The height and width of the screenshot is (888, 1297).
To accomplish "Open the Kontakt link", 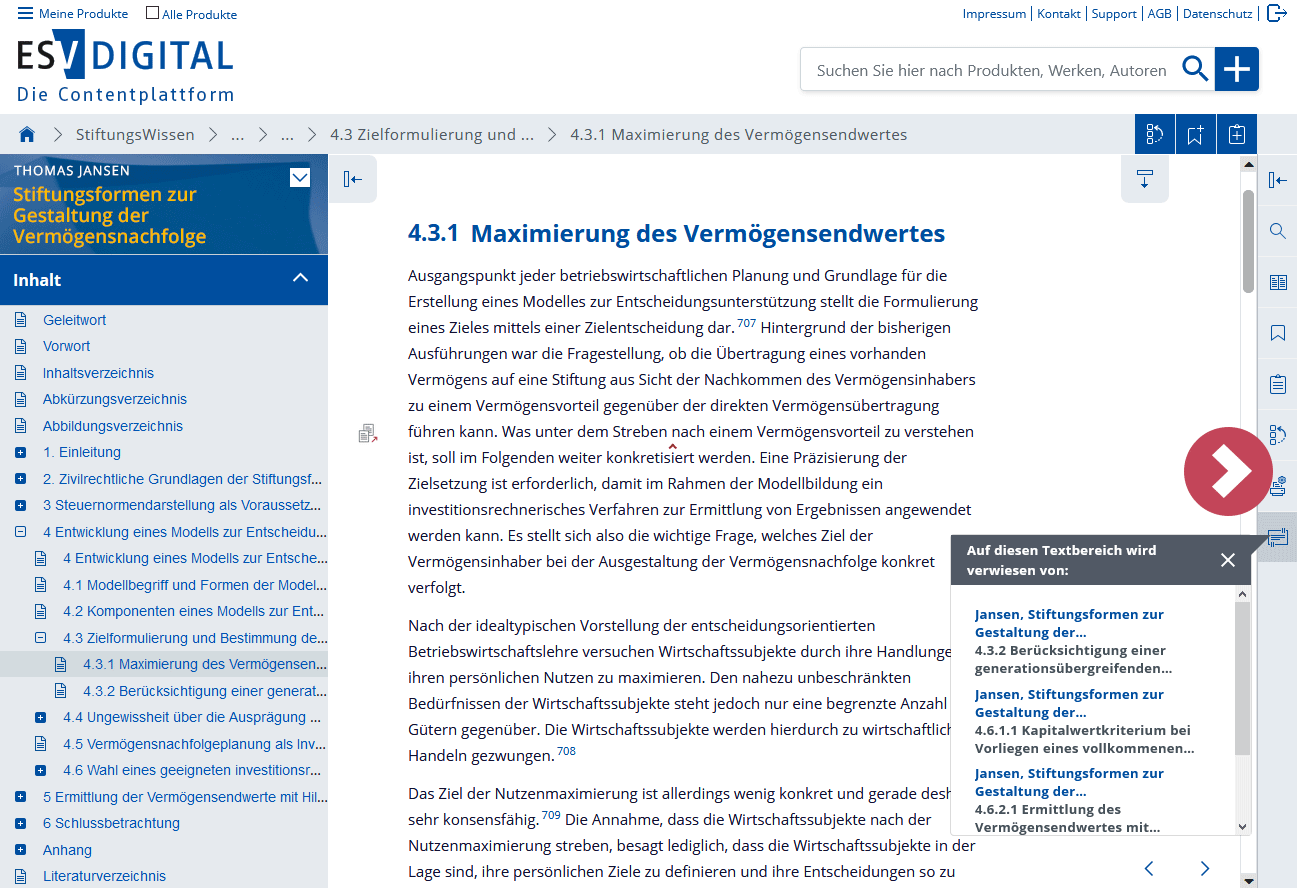I will pyautogui.click(x=1059, y=14).
